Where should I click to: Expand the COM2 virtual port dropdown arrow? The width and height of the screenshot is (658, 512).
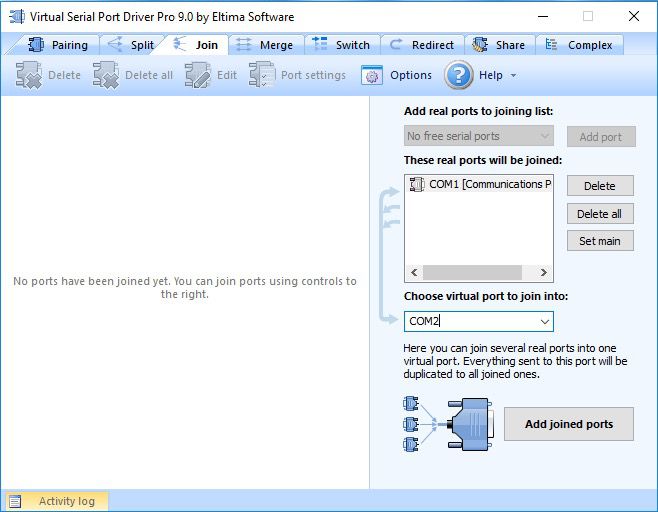coord(545,321)
